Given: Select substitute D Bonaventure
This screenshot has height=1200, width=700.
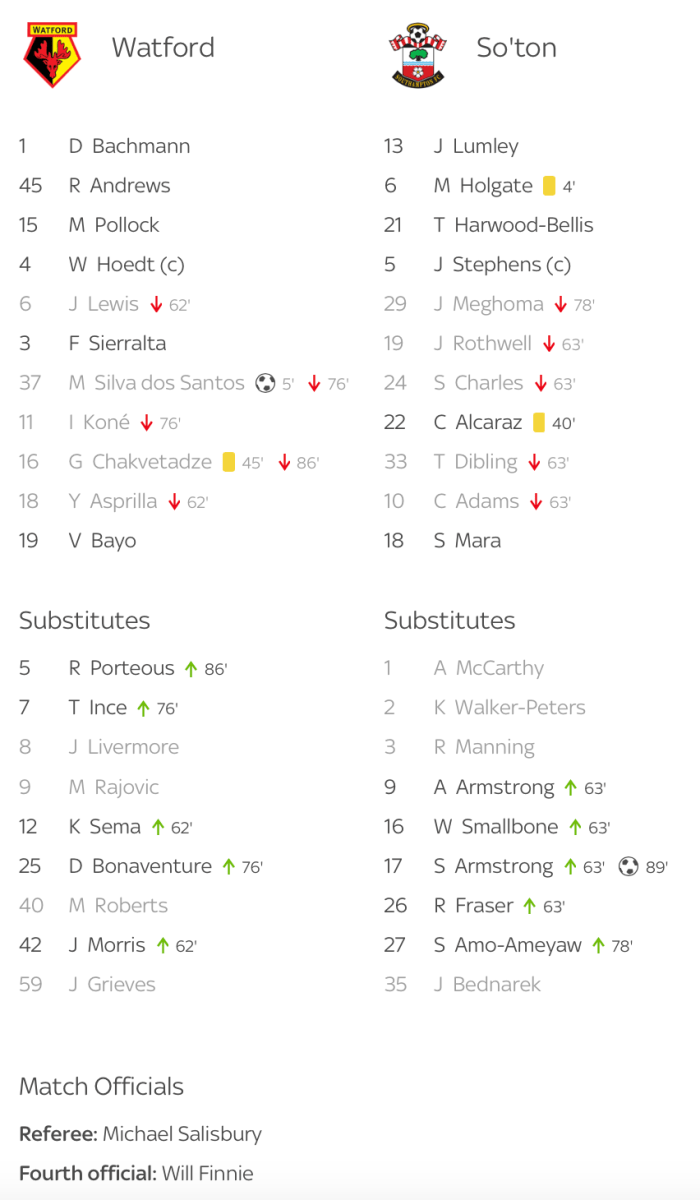Looking at the screenshot, I should pyautogui.click(x=140, y=866).
